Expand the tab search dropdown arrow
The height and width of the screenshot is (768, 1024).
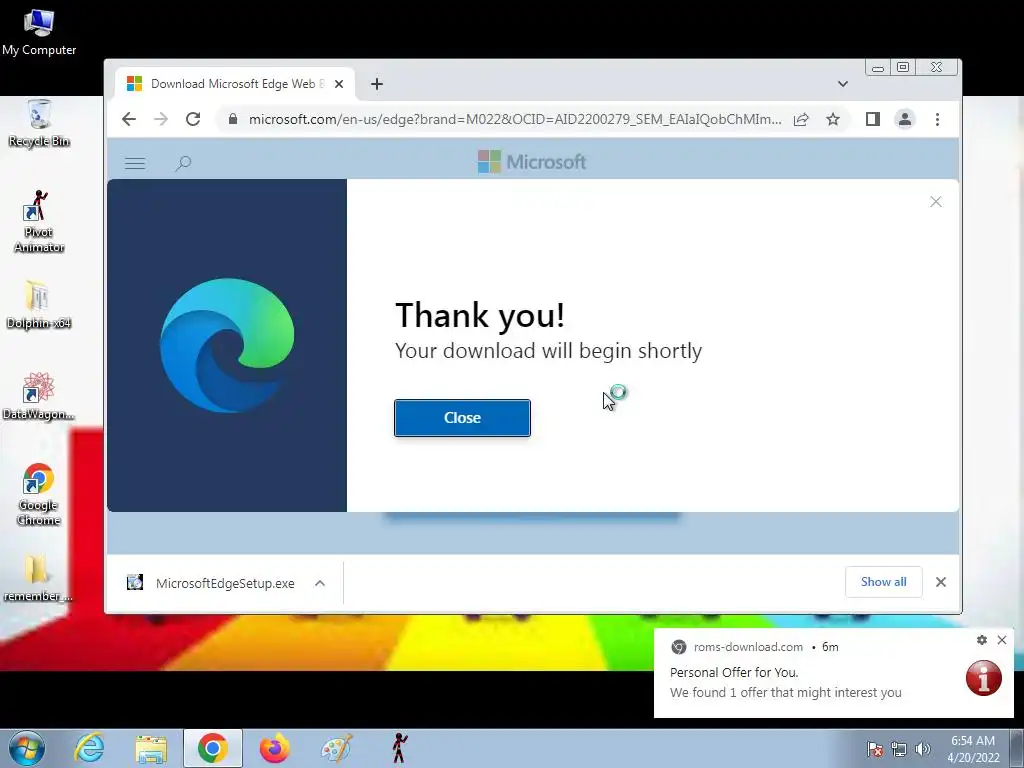(x=842, y=84)
